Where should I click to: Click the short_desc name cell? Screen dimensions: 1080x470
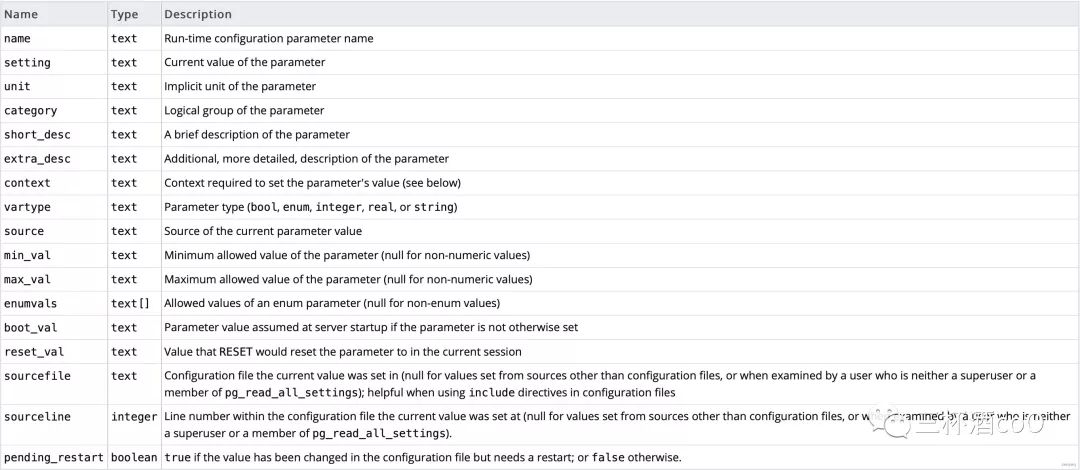click(37, 134)
